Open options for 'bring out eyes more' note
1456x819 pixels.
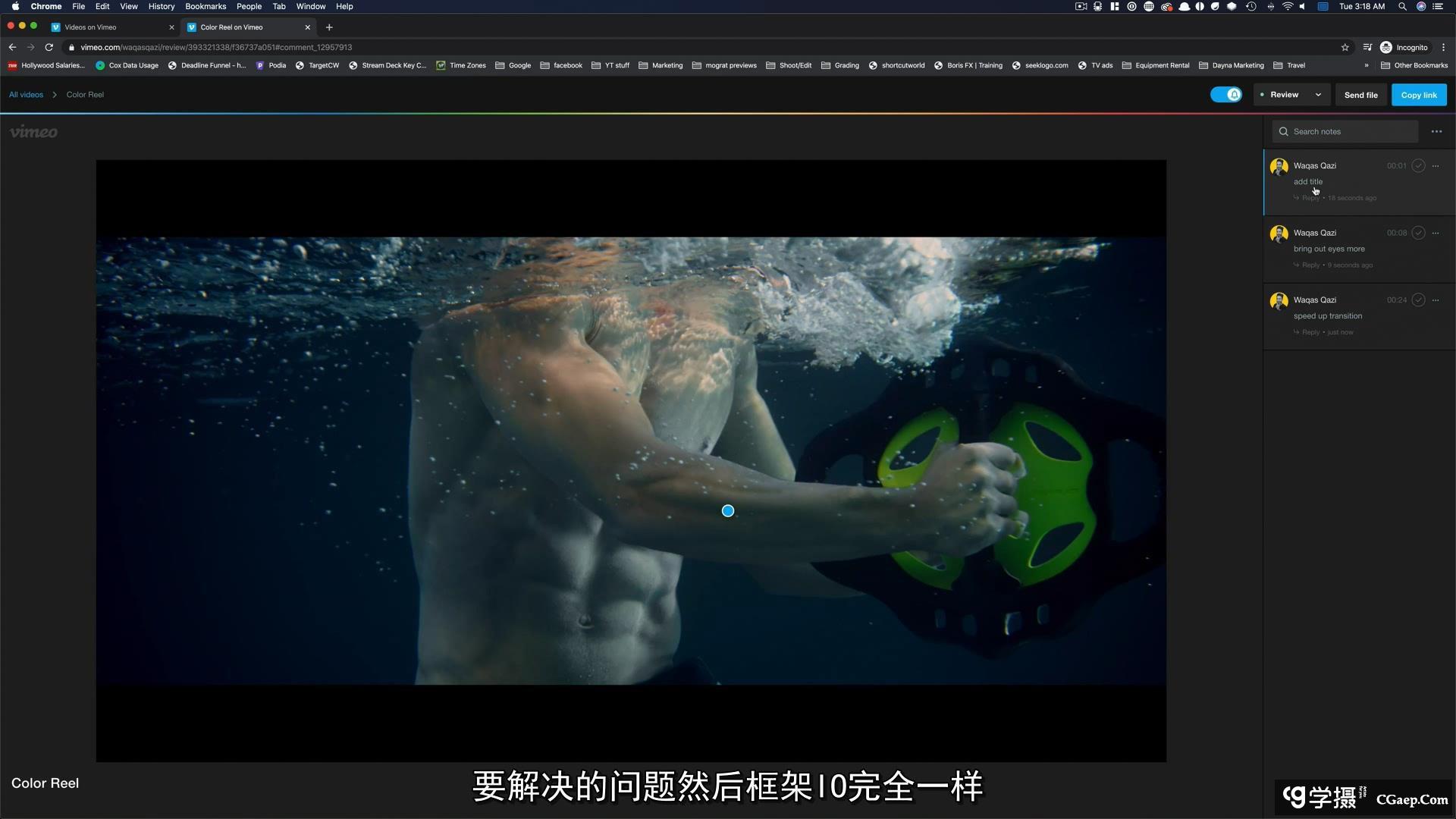[x=1436, y=233]
